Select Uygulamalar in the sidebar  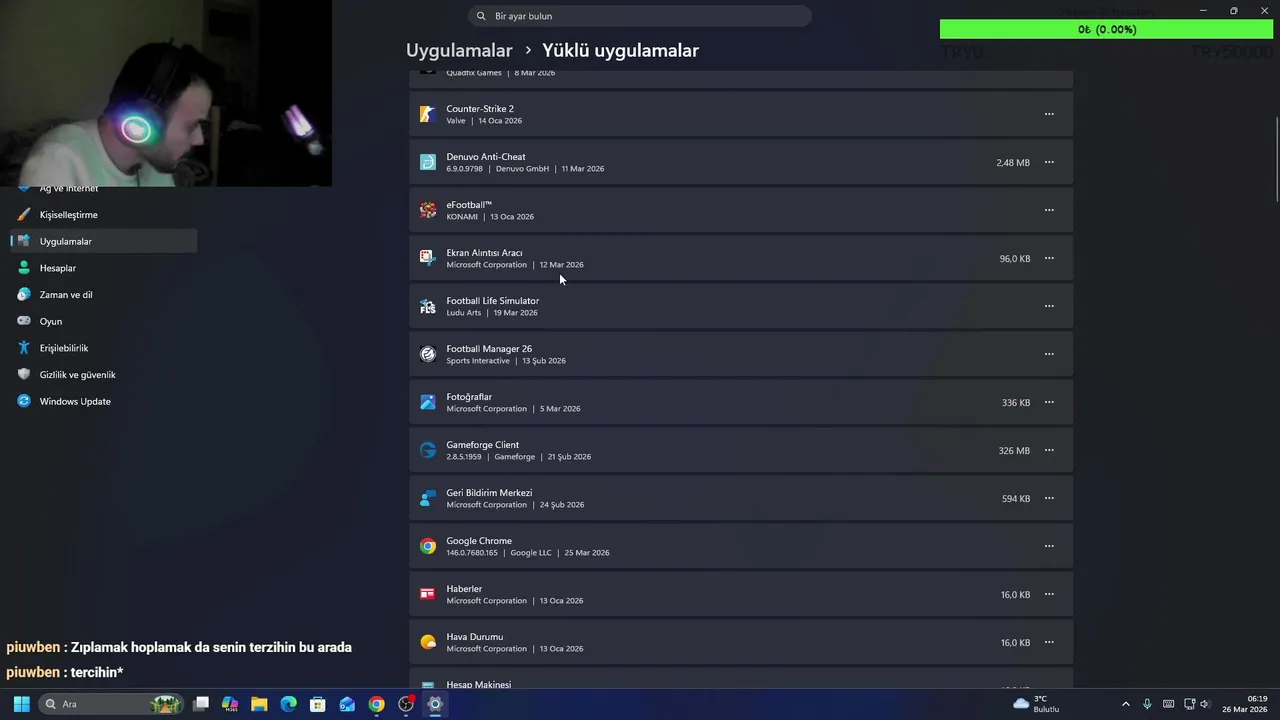tap(103, 241)
